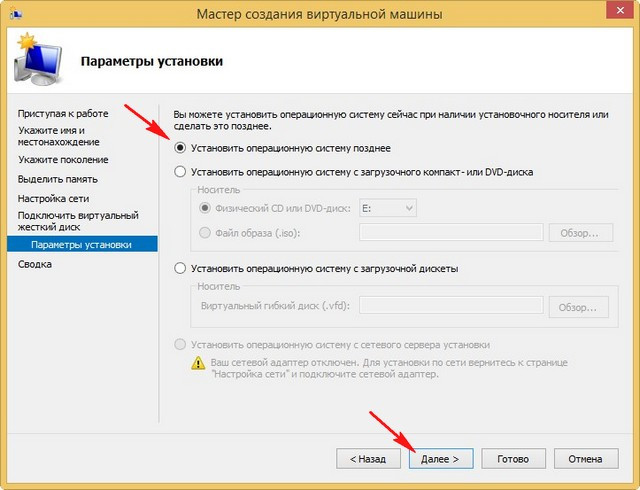Open the E: drive dropdown

pos(388,208)
